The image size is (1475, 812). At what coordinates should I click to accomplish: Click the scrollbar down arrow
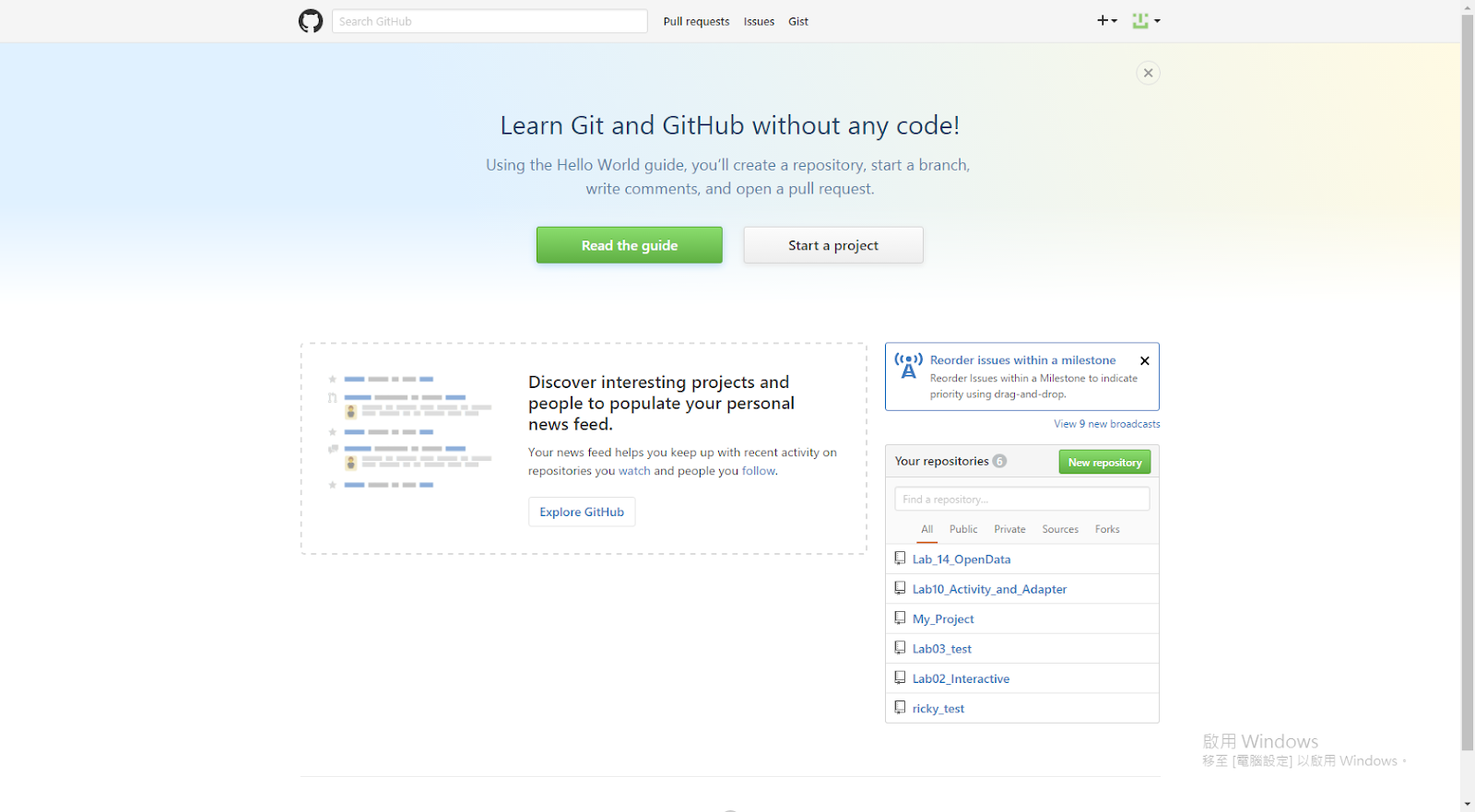(1468, 805)
